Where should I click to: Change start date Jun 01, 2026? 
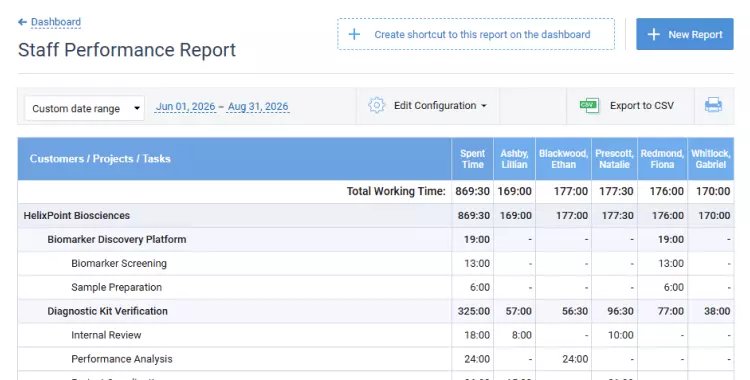point(185,106)
